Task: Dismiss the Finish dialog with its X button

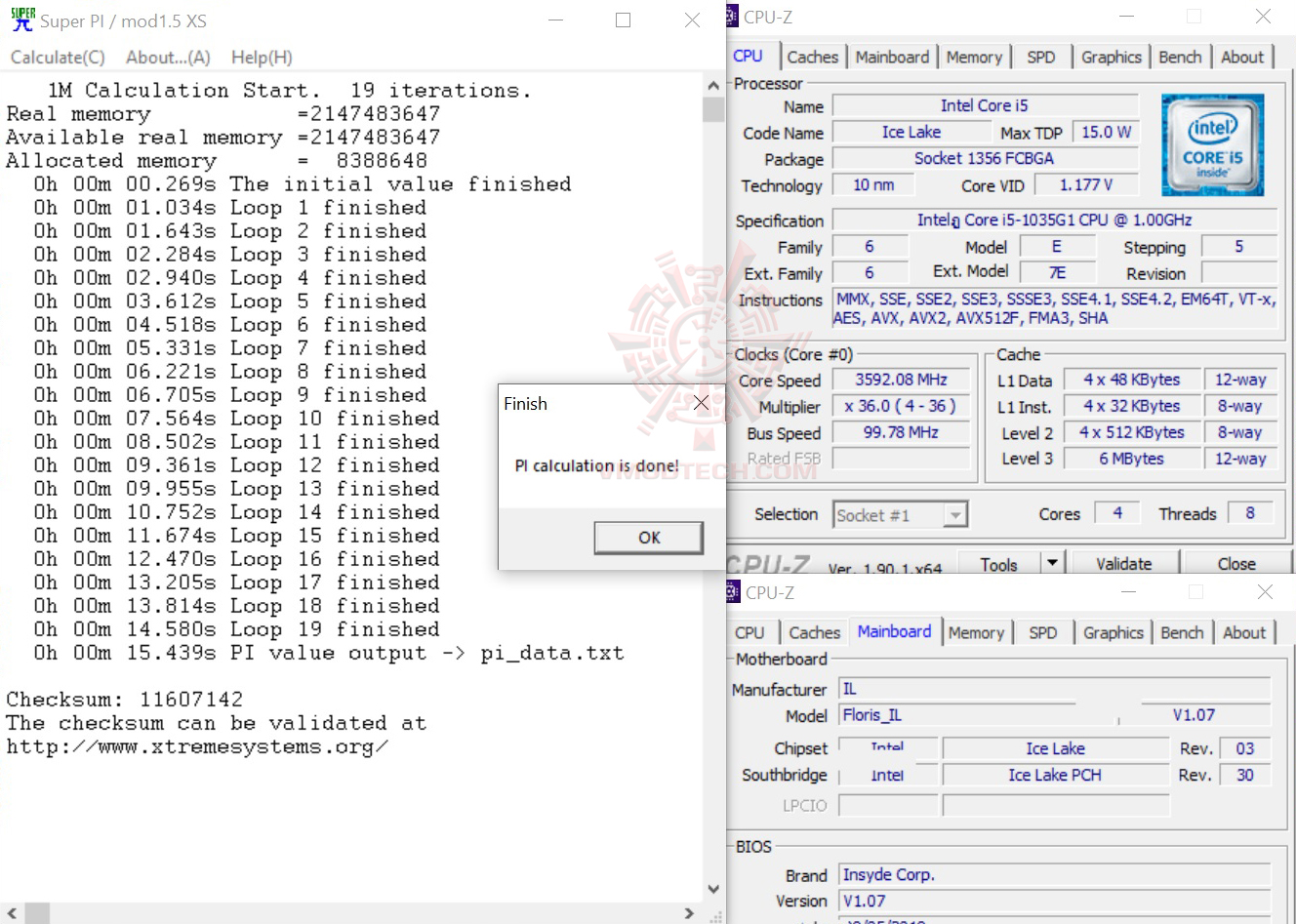Action: [x=701, y=403]
